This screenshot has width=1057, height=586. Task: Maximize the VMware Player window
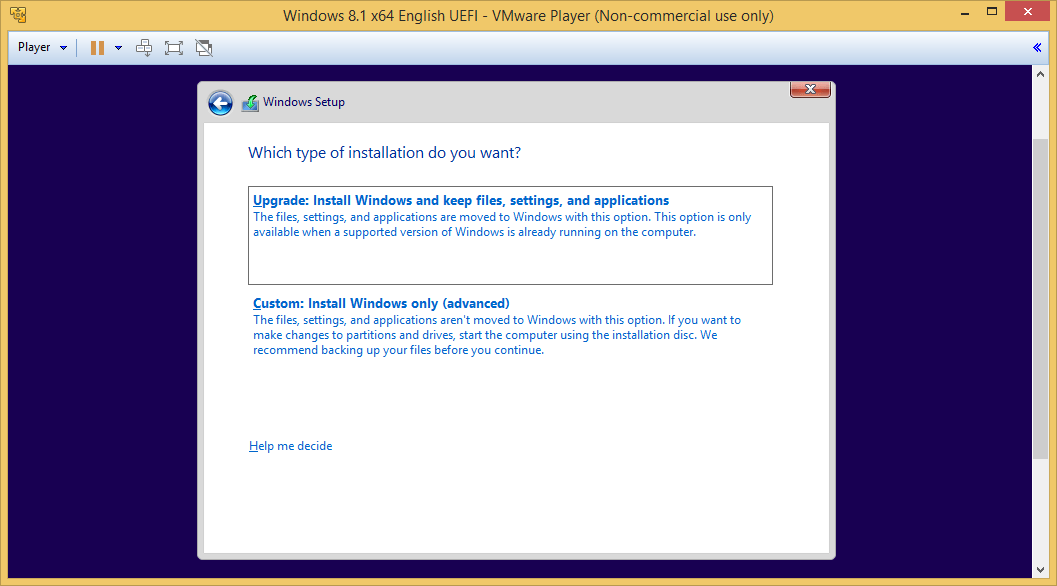point(992,11)
